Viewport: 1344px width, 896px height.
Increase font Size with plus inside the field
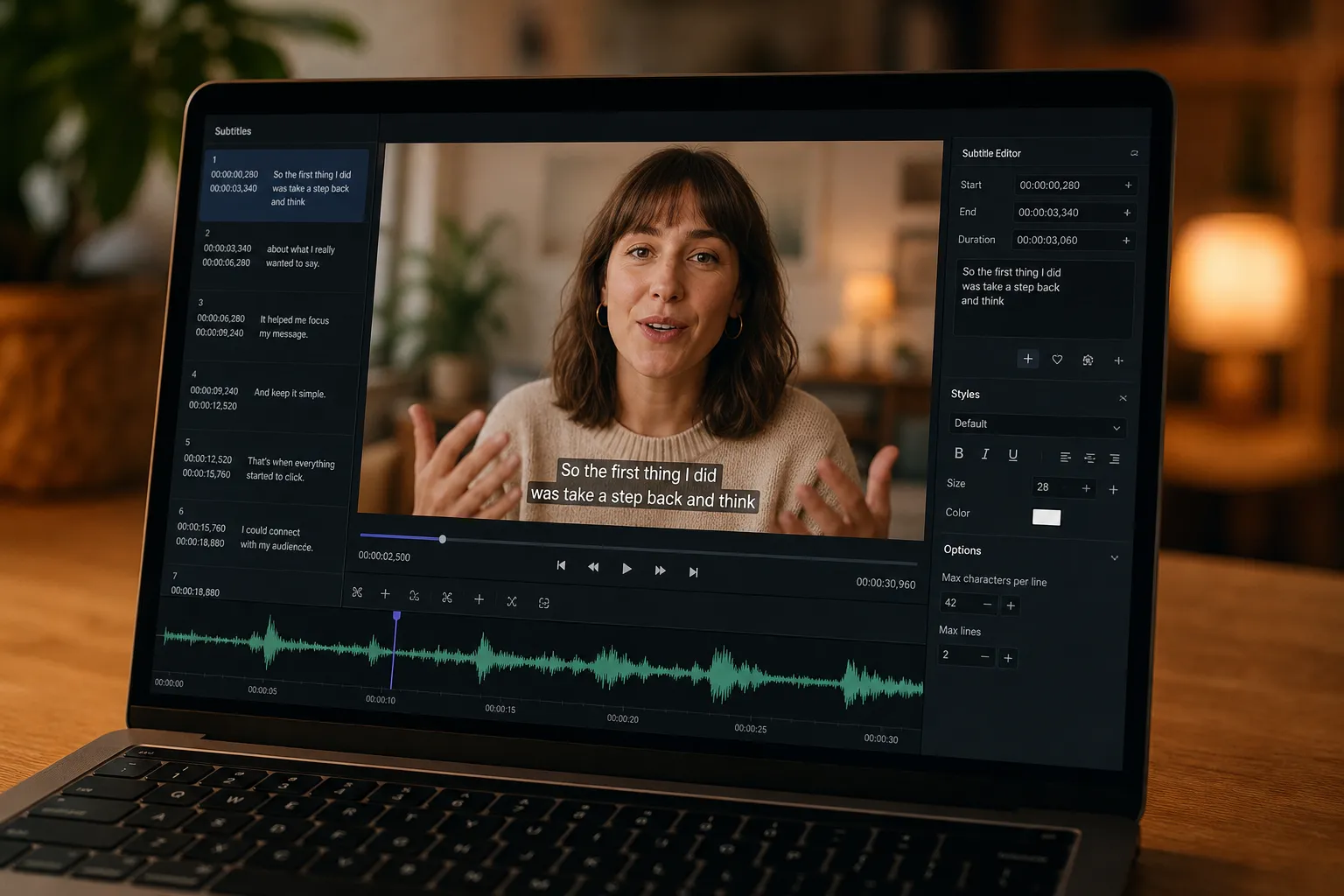point(1086,488)
